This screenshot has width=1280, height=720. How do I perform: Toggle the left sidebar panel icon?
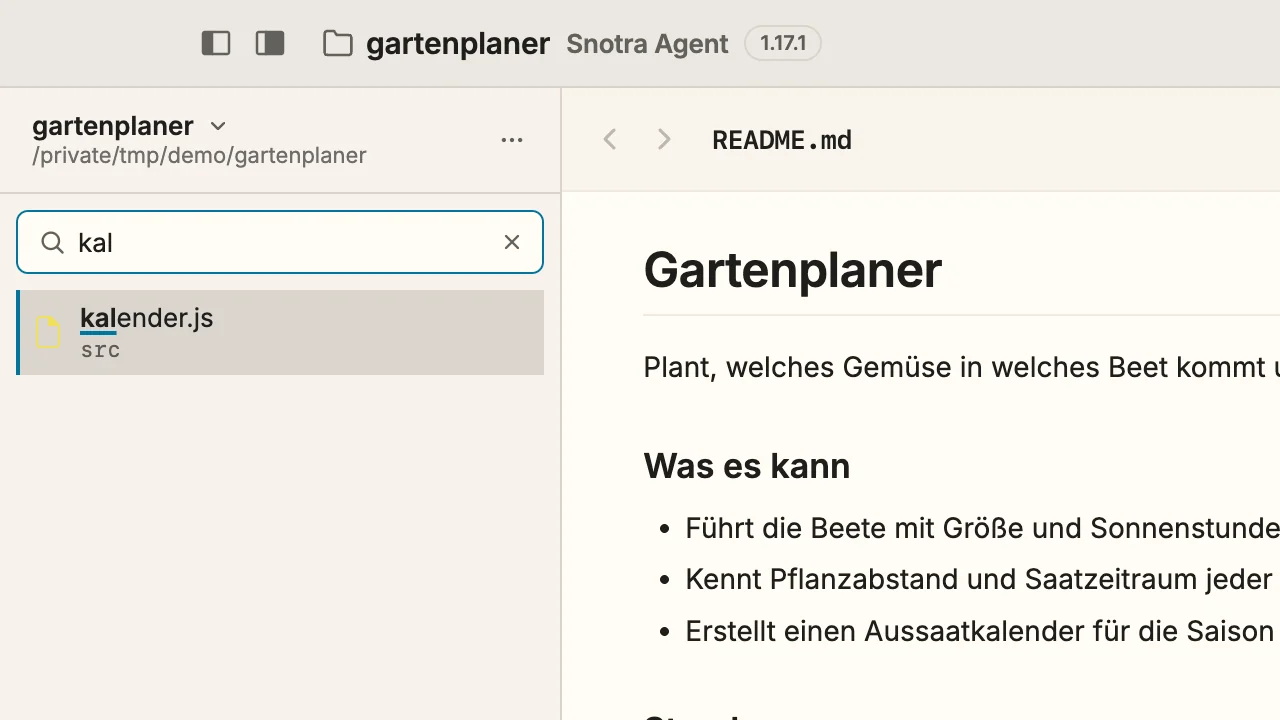tap(216, 43)
